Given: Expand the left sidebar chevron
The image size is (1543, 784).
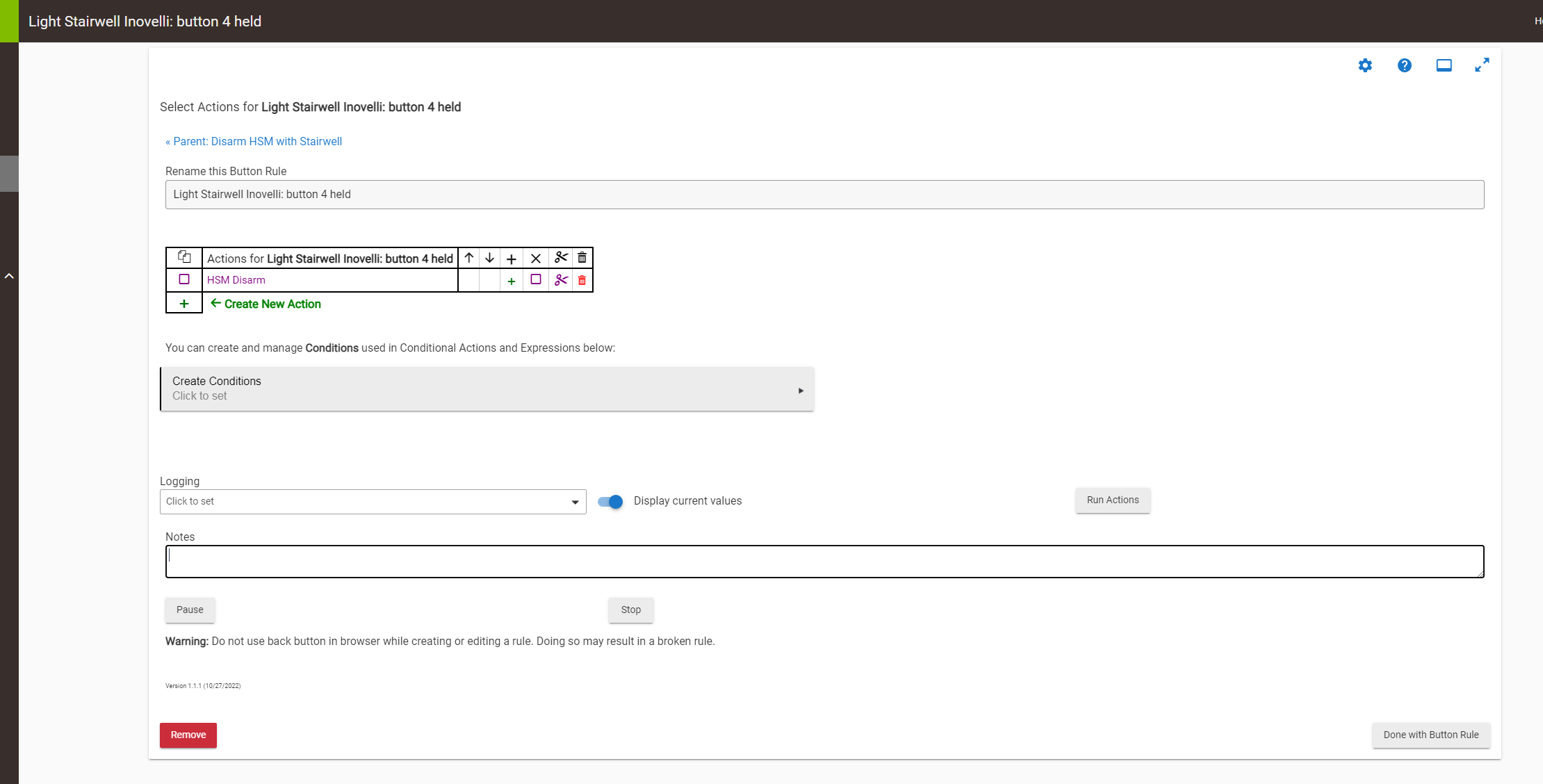Looking at the screenshot, I should [x=9, y=276].
